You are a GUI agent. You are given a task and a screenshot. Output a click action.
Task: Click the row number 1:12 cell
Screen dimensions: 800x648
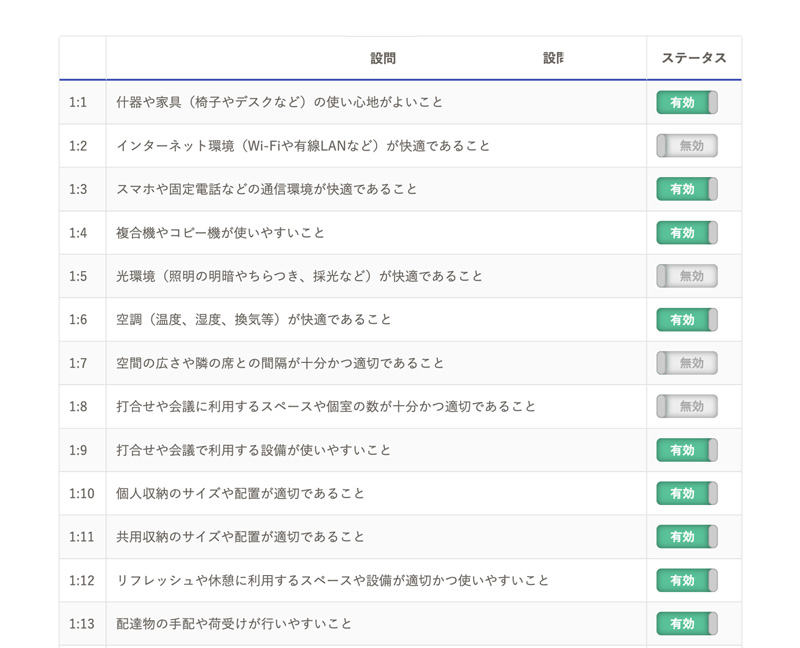pos(82,581)
